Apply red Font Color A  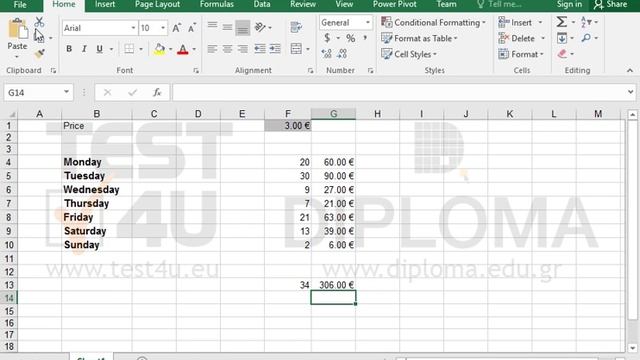[183, 49]
